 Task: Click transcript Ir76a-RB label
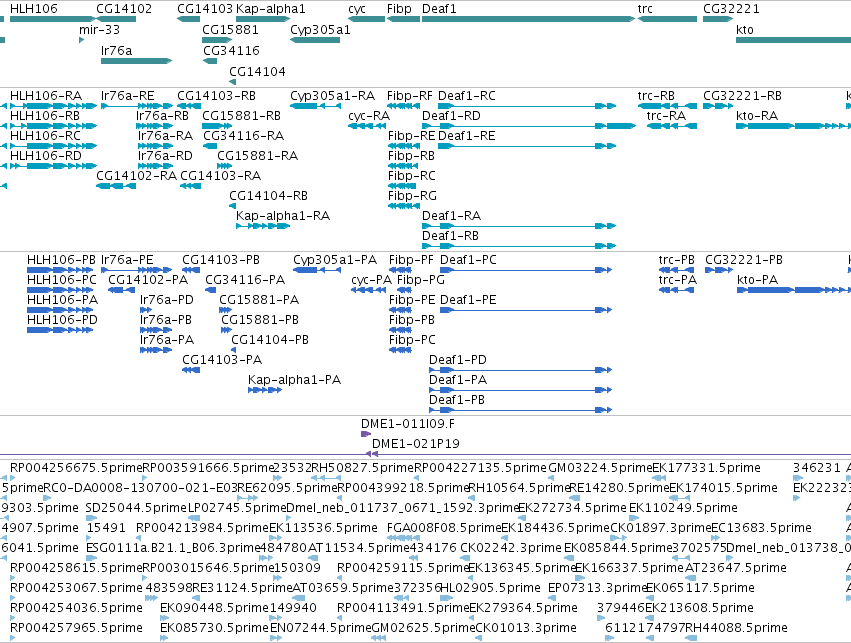pos(162,116)
